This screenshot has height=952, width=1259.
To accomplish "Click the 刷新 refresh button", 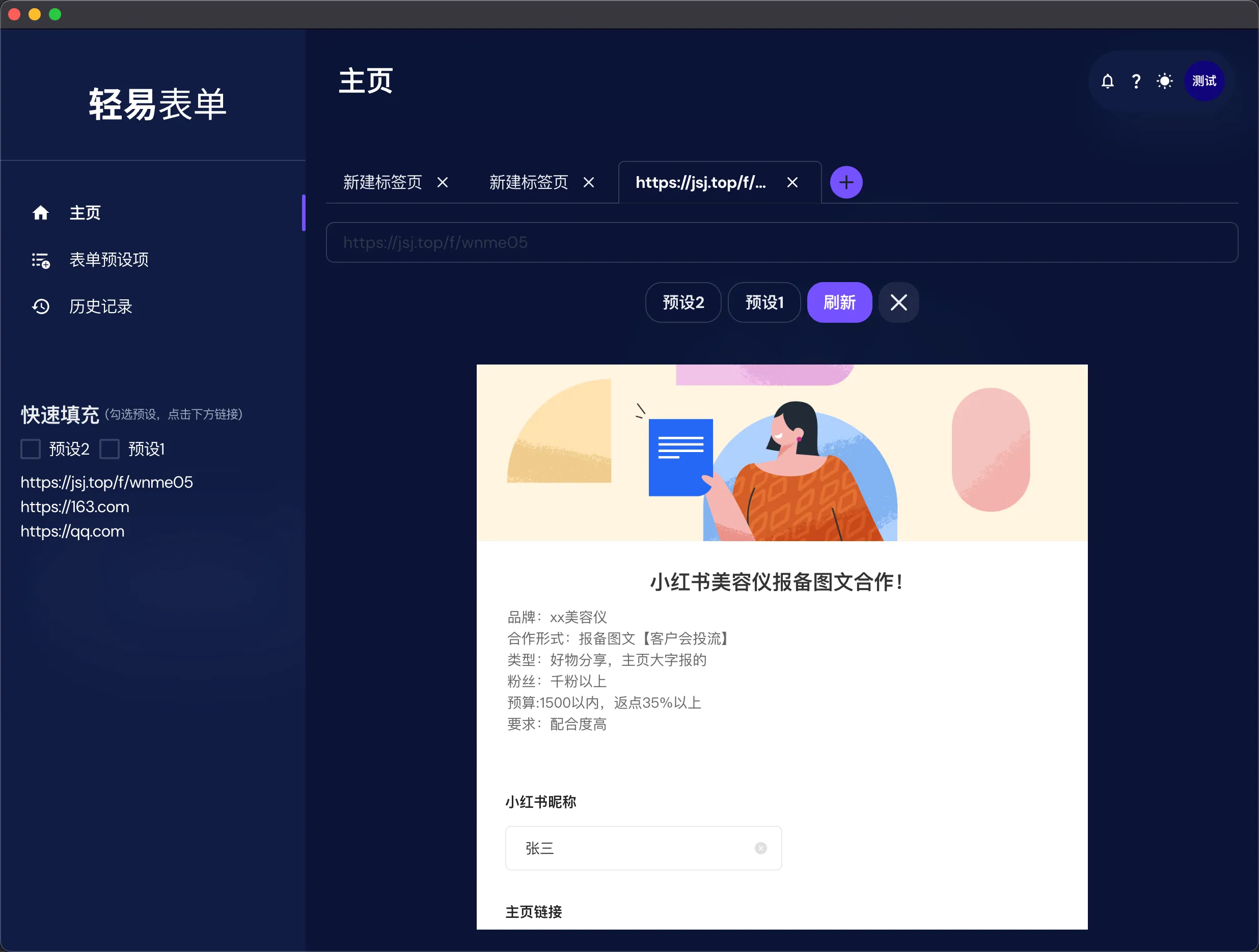I will tap(839, 302).
